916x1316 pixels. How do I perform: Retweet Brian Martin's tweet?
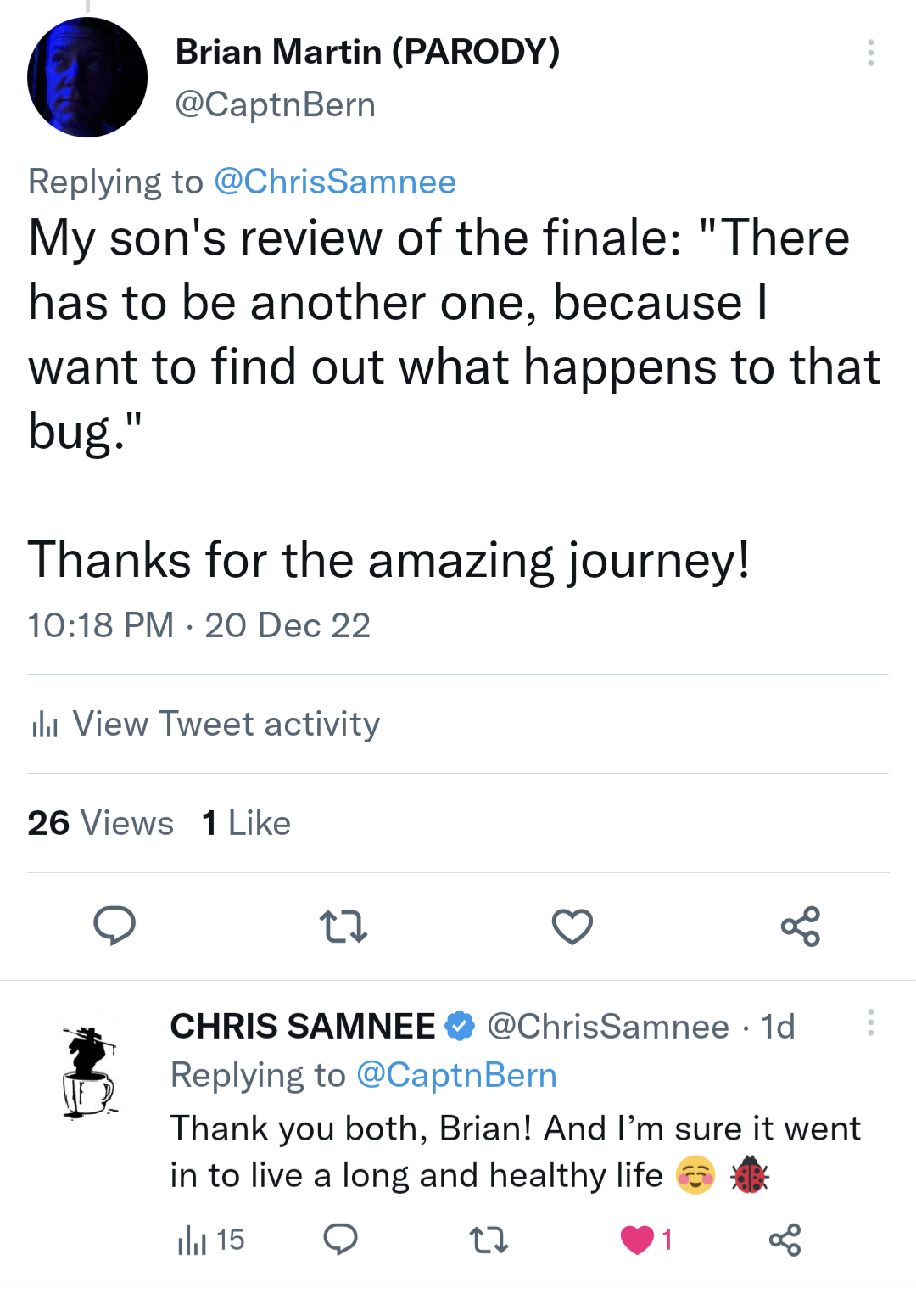pos(343,926)
